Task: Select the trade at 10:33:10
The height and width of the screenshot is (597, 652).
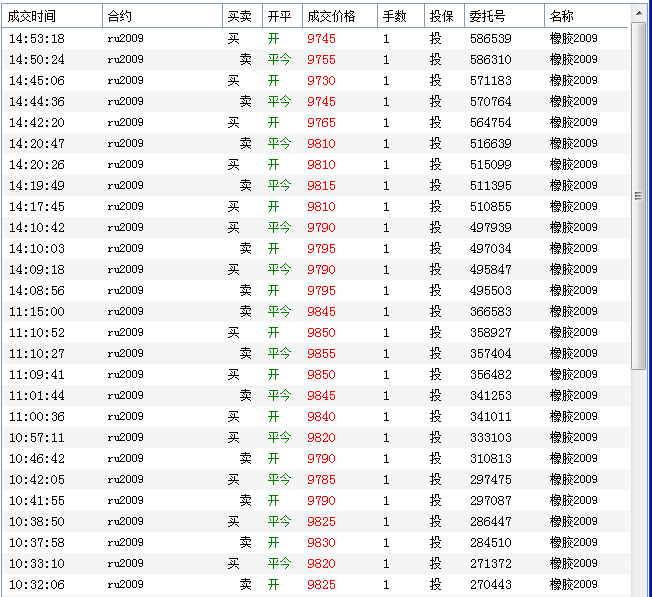Action: tap(316, 563)
